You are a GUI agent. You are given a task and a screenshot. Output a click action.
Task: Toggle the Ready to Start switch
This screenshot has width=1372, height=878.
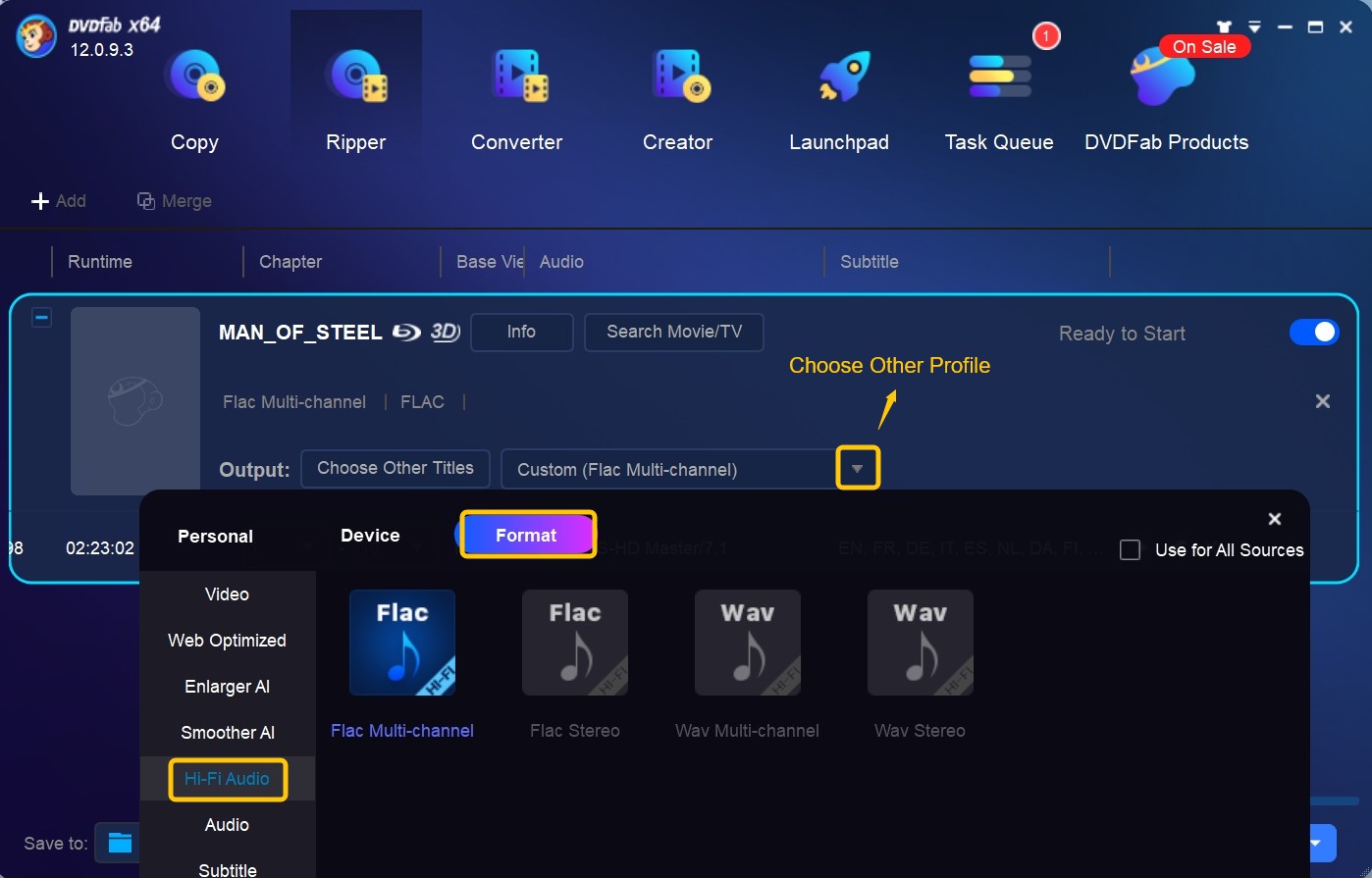(1314, 332)
